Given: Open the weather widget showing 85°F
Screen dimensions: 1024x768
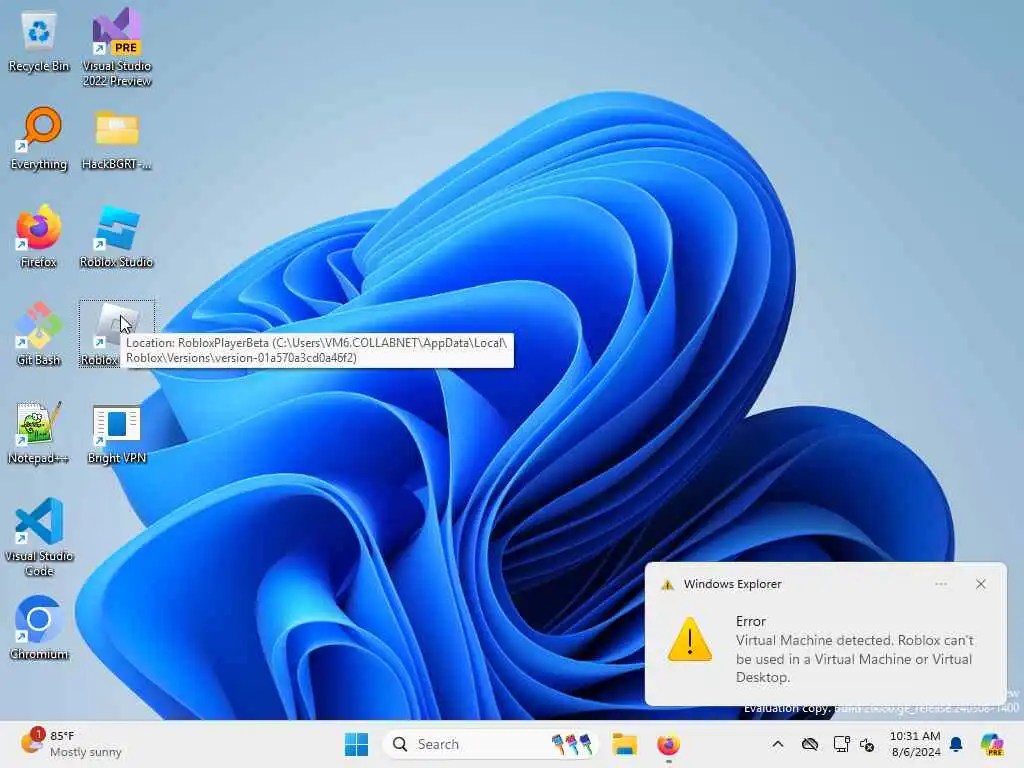Looking at the screenshot, I should [x=72, y=743].
